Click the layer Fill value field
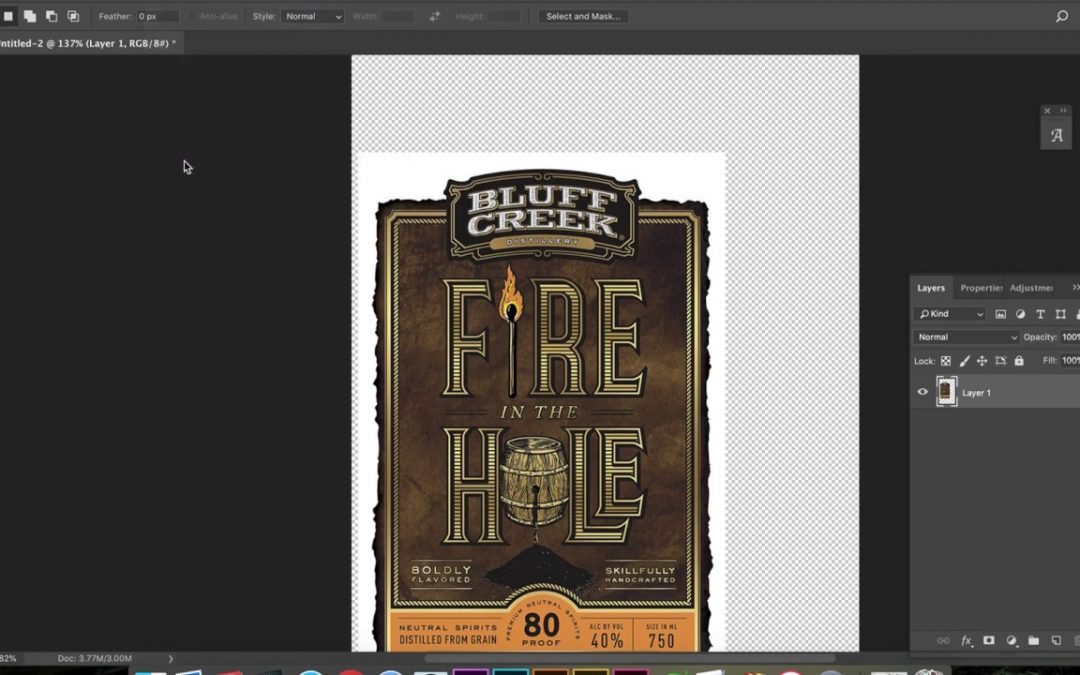The height and width of the screenshot is (675, 1080). [x=1070, y=360]
